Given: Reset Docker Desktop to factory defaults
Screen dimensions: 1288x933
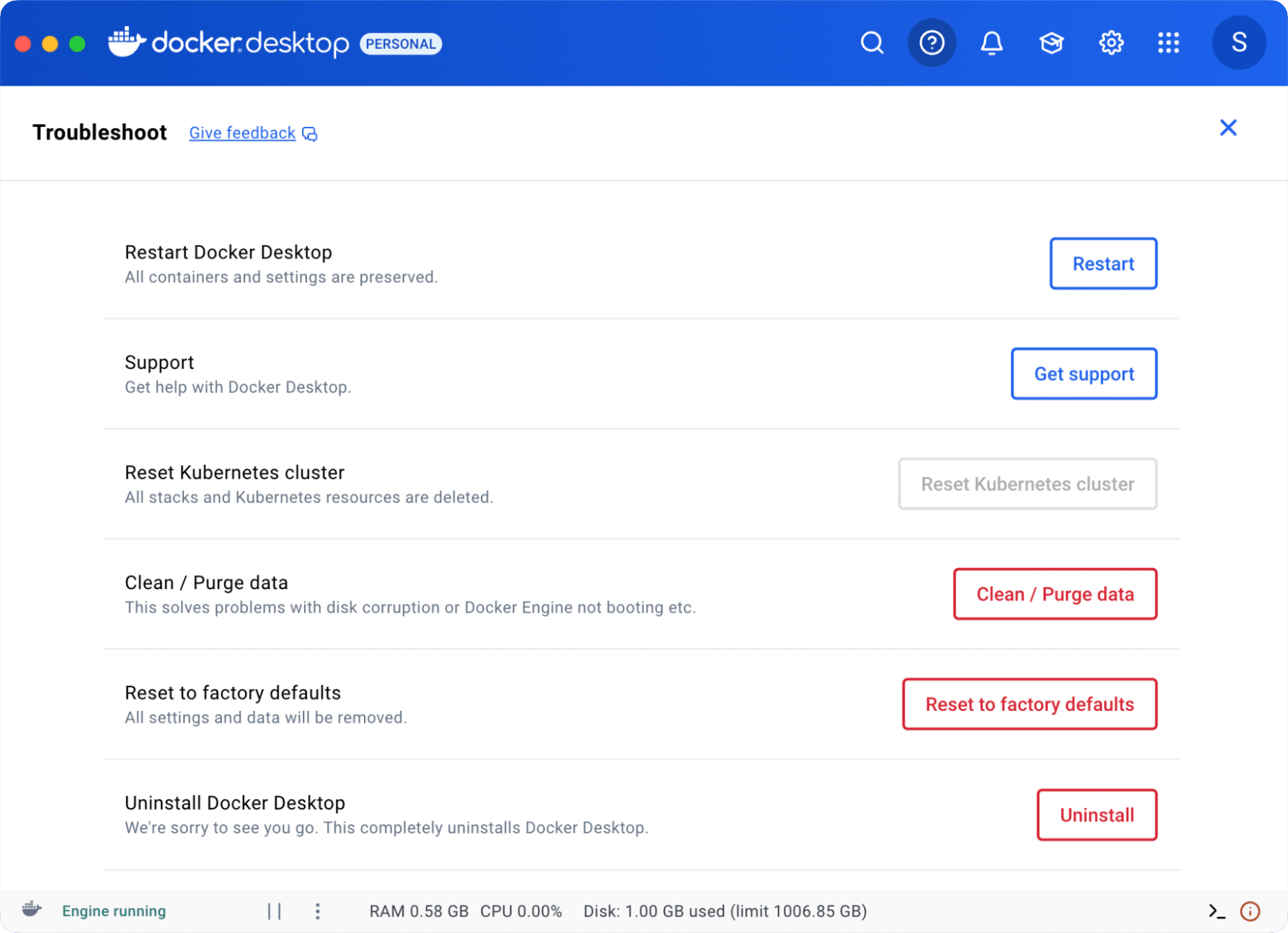Looking at the screenshot, I should click(x=1029, y=704).
